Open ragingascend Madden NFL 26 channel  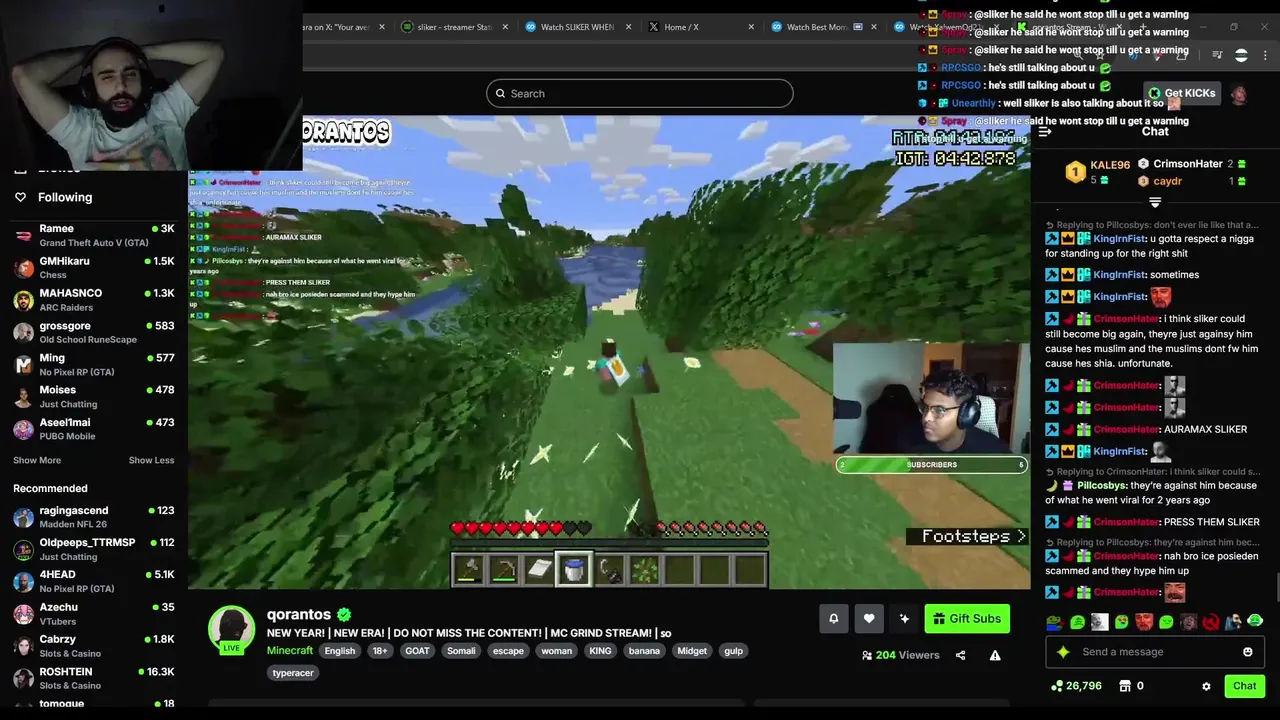point(94,517)
